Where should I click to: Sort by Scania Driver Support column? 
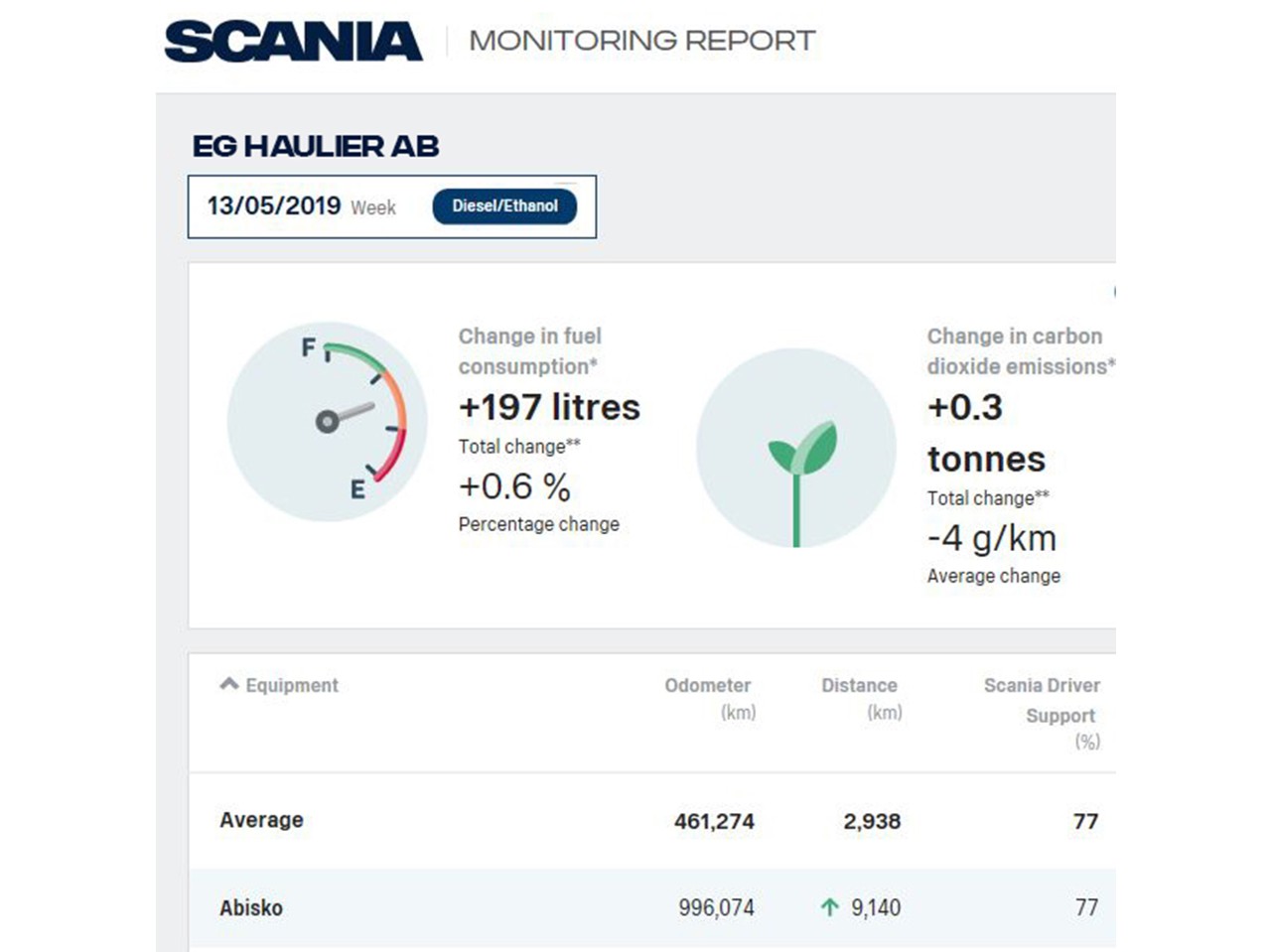[1042, 686]
